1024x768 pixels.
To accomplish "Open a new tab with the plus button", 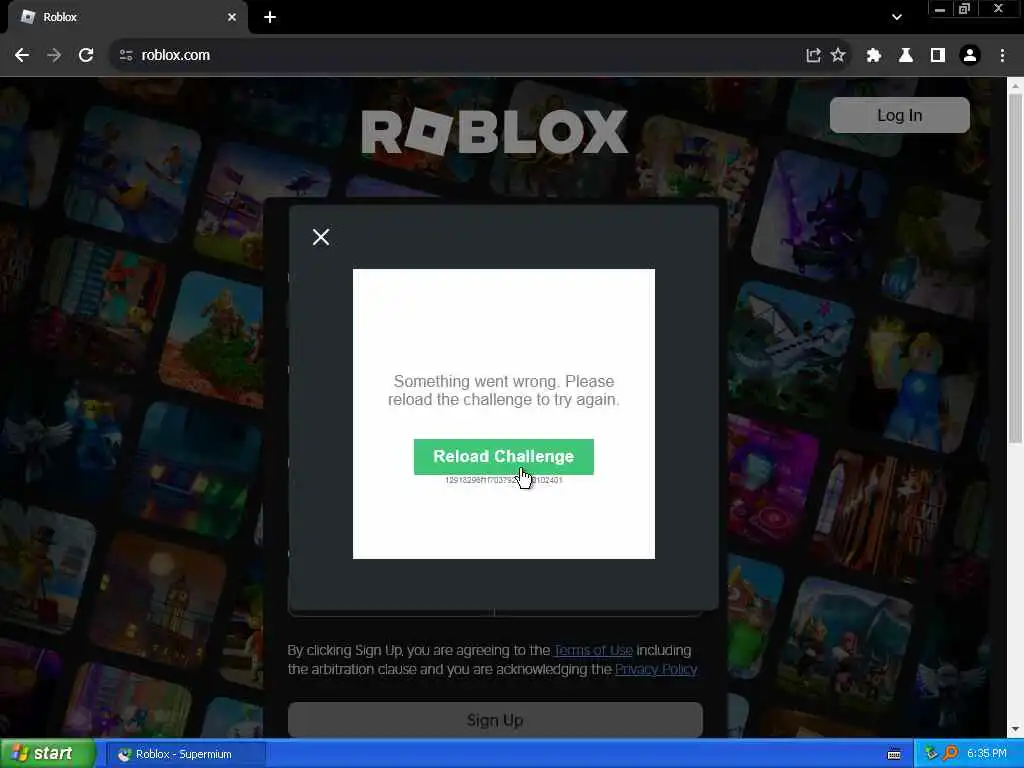I will (270, 18).
